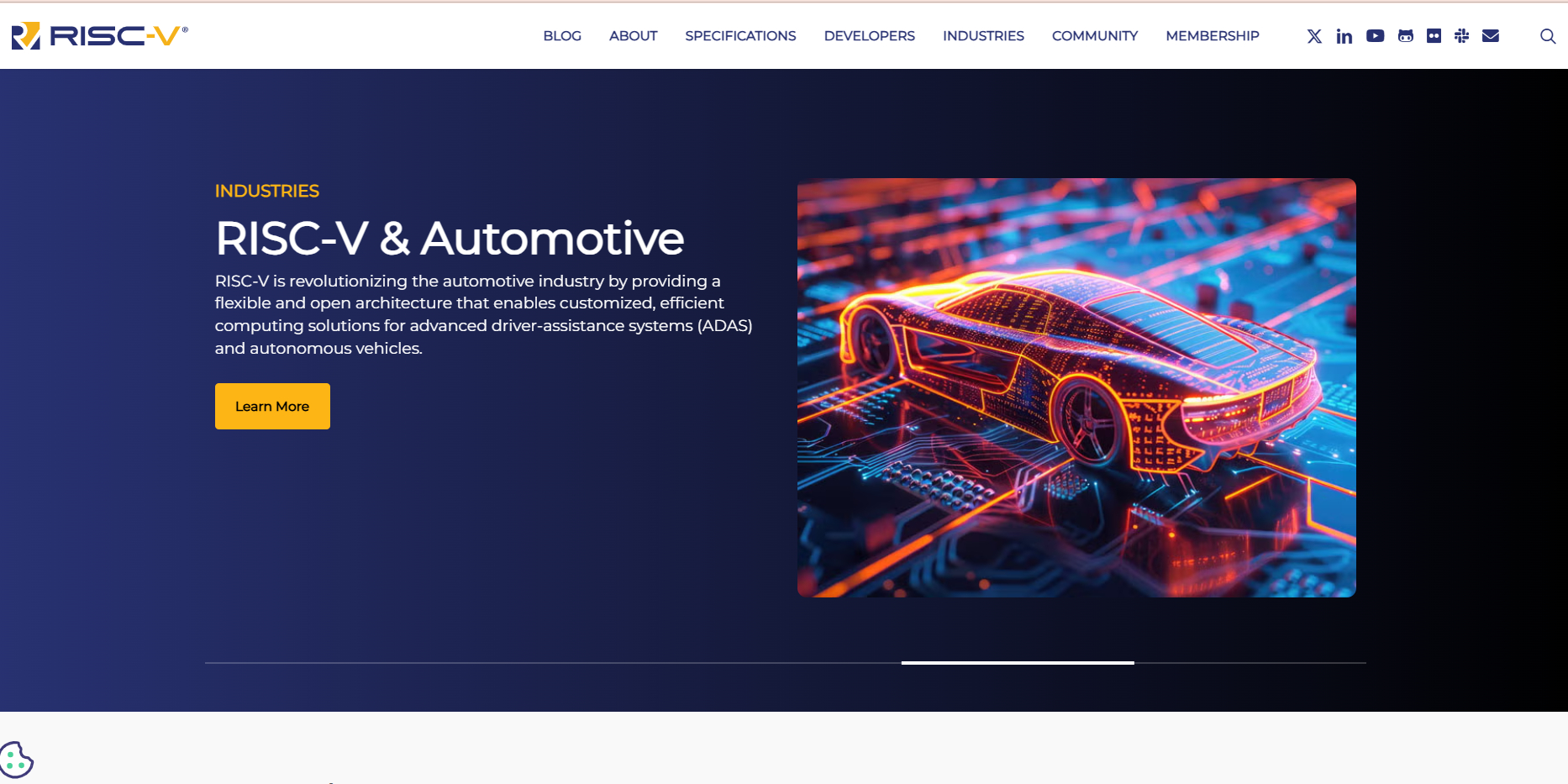Open the RISC-V X (Twitter) profile
The image size is (1568, 784).
coord(1314,36)
